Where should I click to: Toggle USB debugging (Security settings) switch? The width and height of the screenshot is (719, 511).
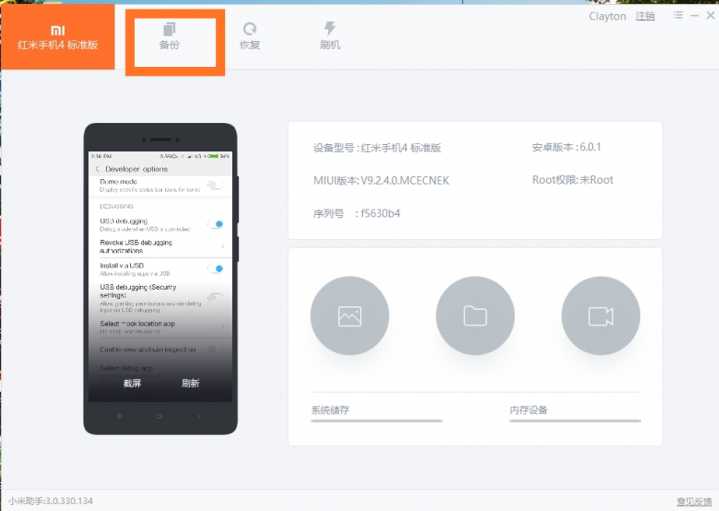215,296
